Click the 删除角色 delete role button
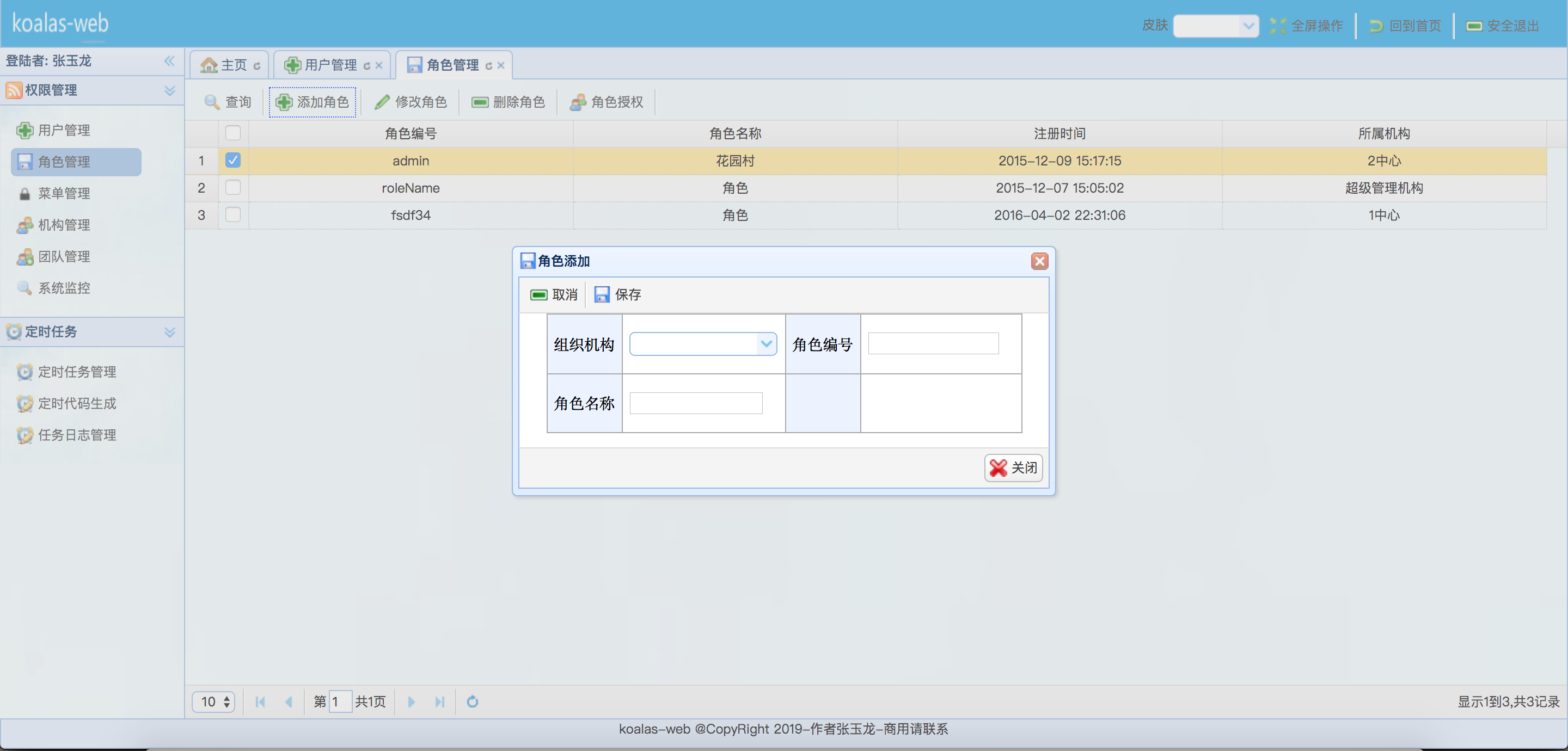Image resolution: width=1568 pixels, height=751 pixels. (x=509, y=102)
